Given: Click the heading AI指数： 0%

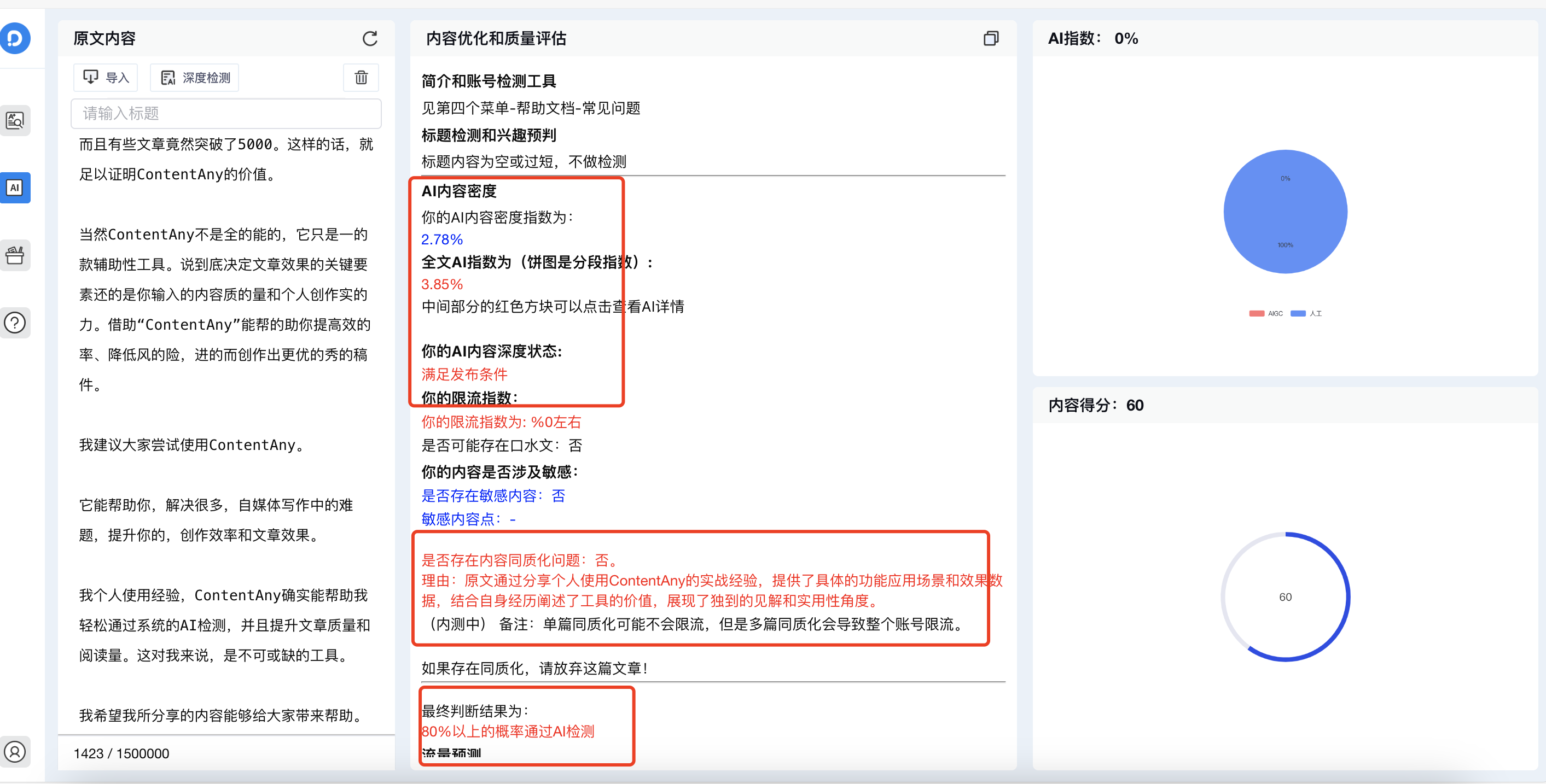Looking at the screenshot, I should point(1093,38).
